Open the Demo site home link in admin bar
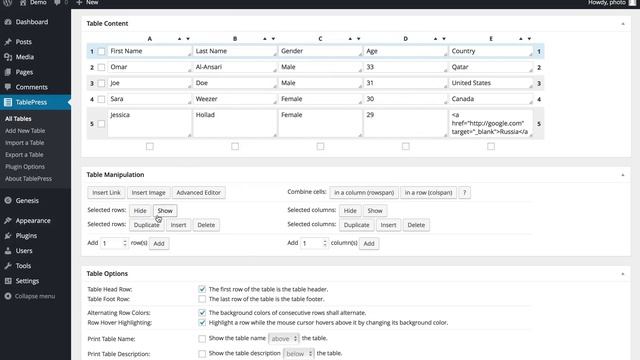 (x=33, y=2)
